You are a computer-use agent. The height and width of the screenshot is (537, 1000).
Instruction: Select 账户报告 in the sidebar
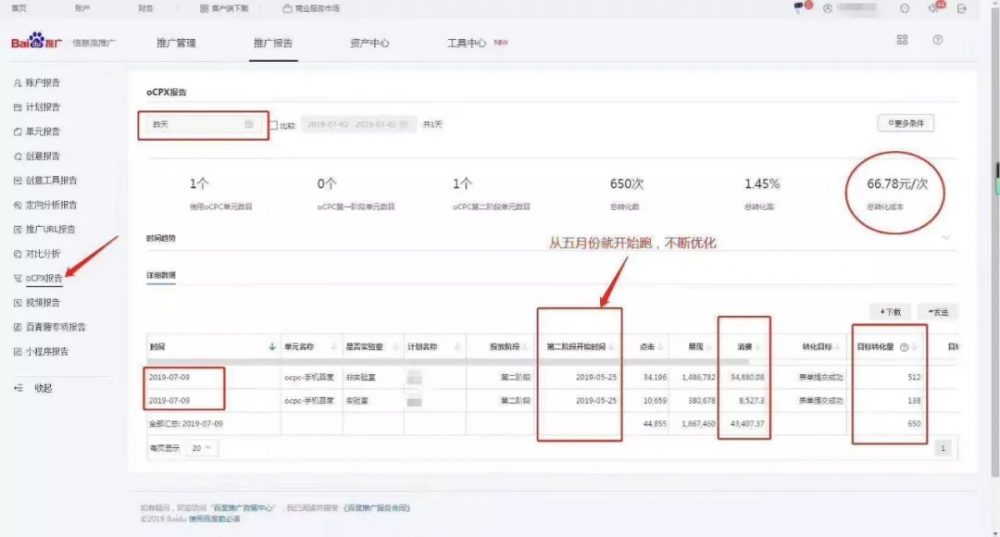43,83
